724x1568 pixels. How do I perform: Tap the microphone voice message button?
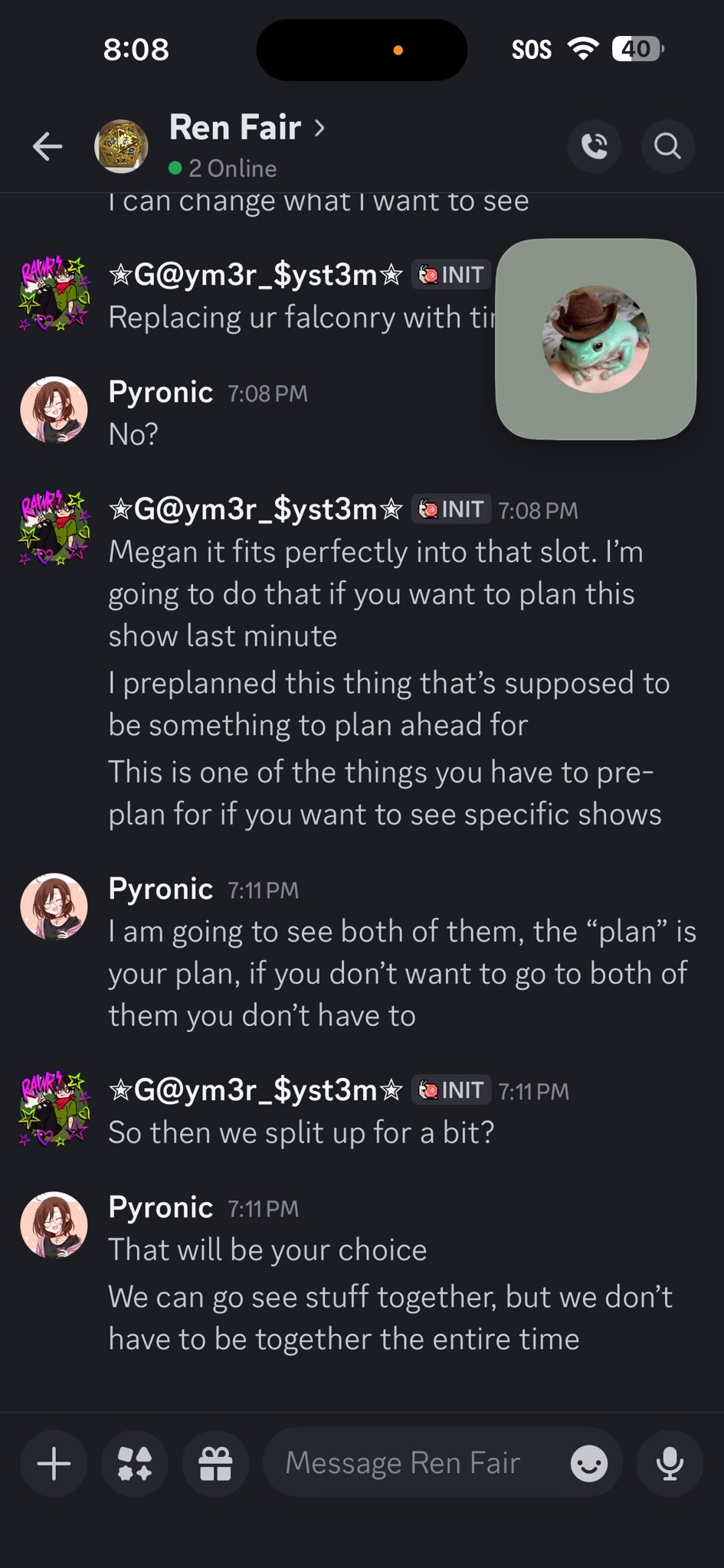click(x=670, y=1464)
